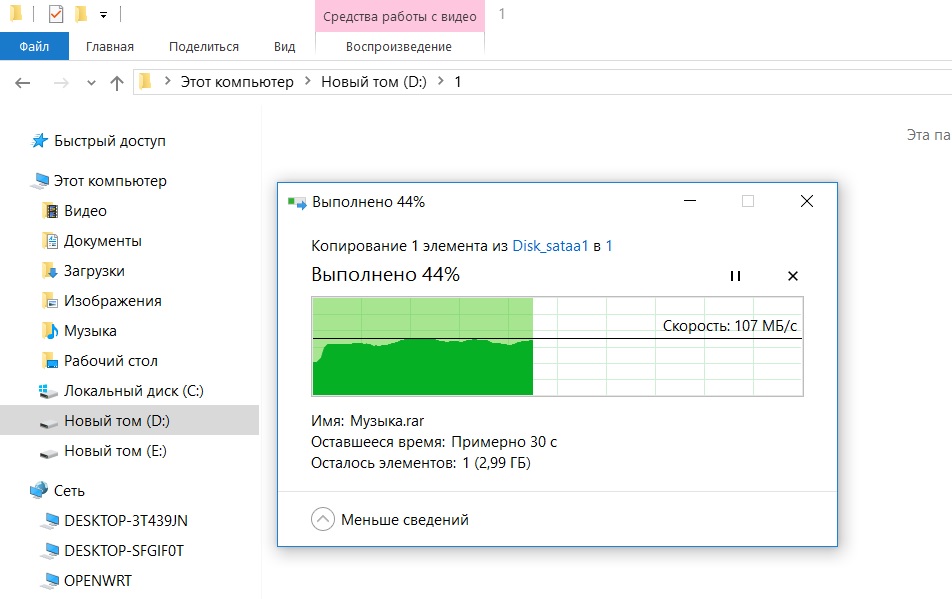Open source link Disk_sataa1 in copy dialog
The width and height of the screenshot is (952, 599).
[x=550, y=246]
